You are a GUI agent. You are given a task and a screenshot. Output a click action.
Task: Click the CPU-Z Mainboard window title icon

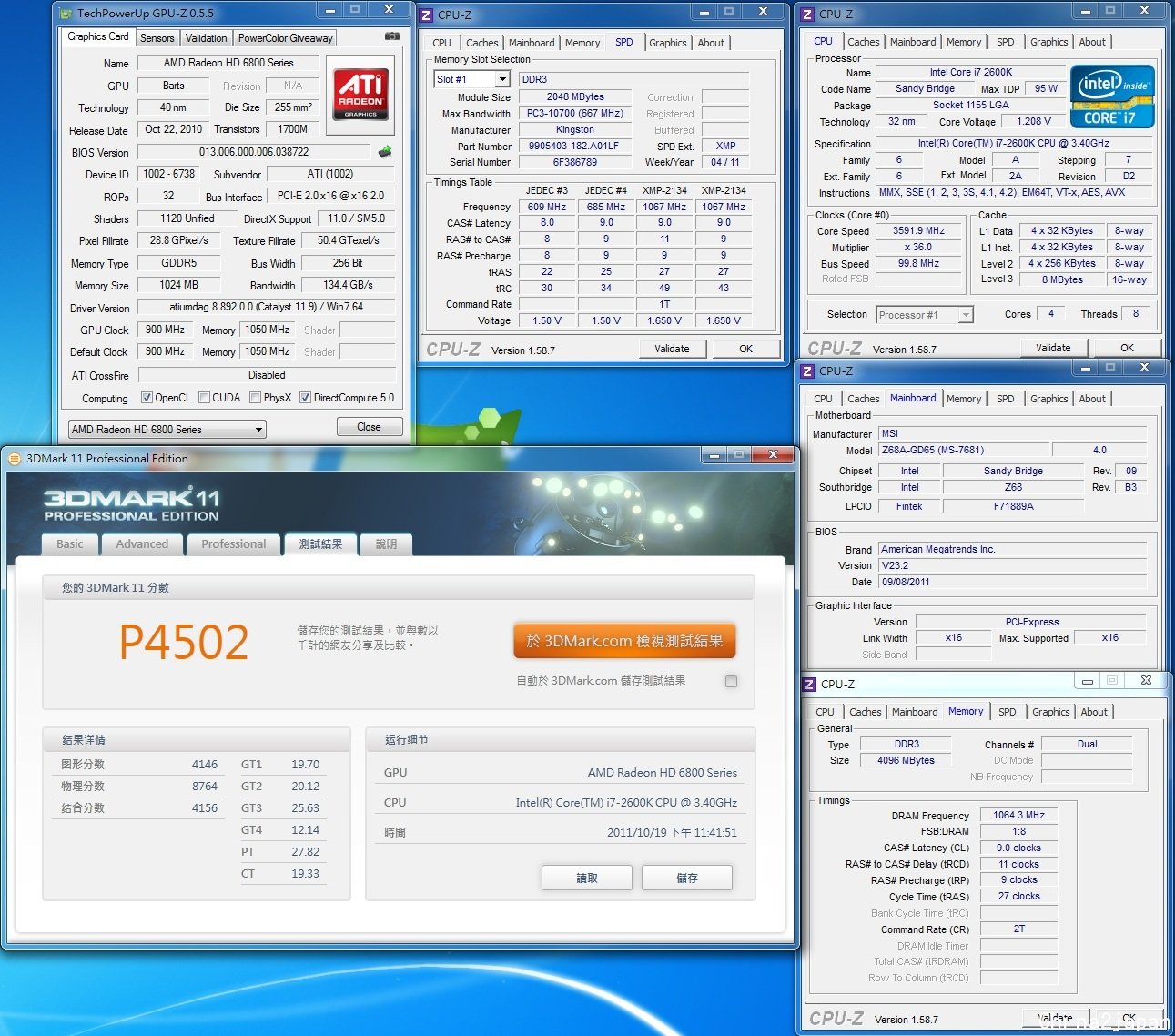tap(807, 371)
